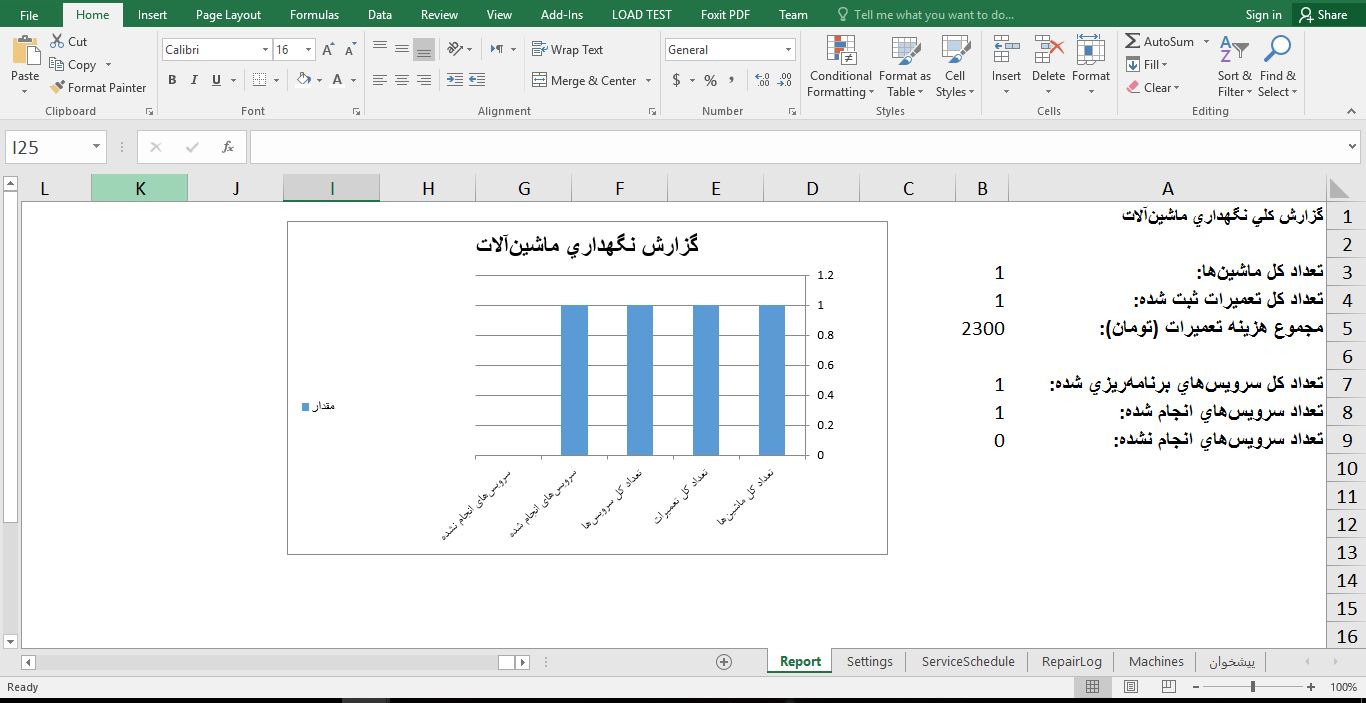Image resolution: width=1366 pixels, height=703 pixels.
Task: Open Cell Styles gallery
Action: point(955,66)
